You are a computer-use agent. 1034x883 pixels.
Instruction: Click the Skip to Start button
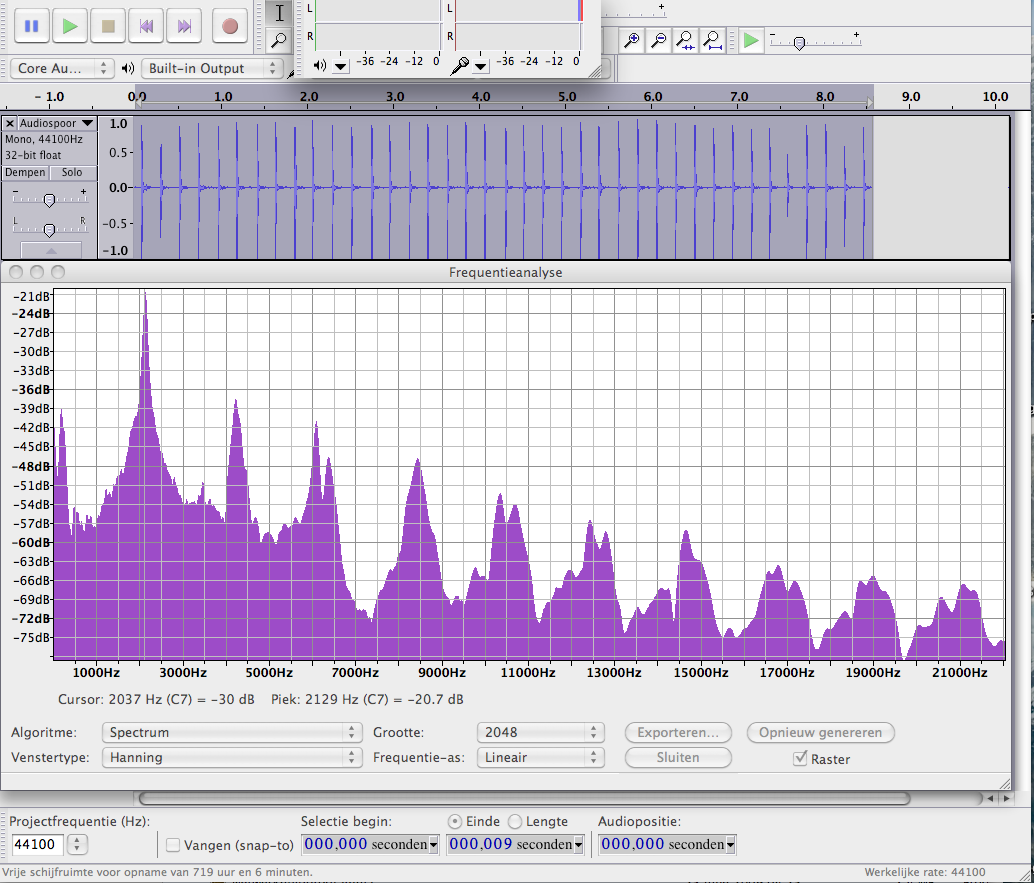146,26
